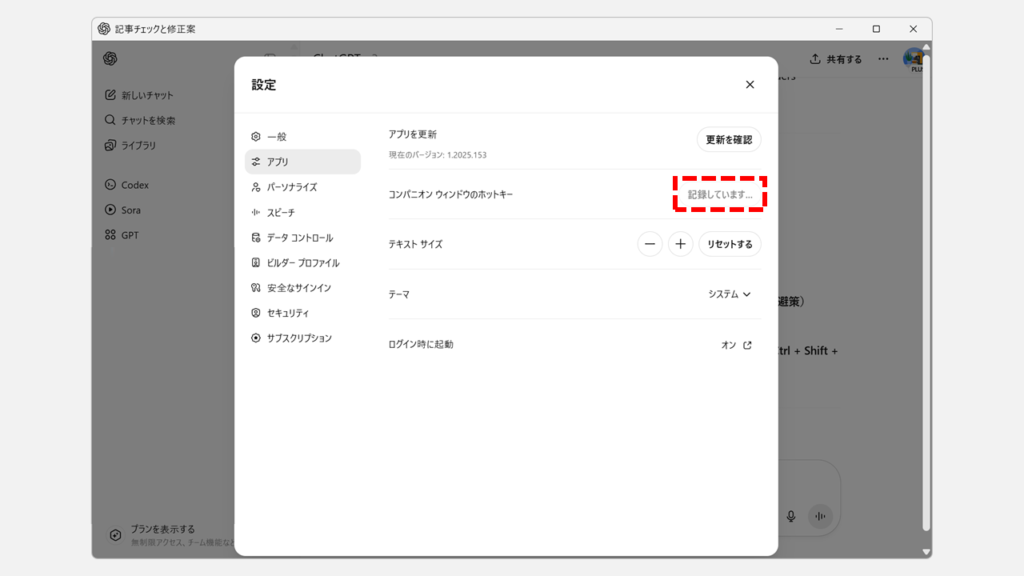Viewport: 1024px width, 576px height.
Task: Click the 更新を確認 button
Action: click(x=729, y=140)
